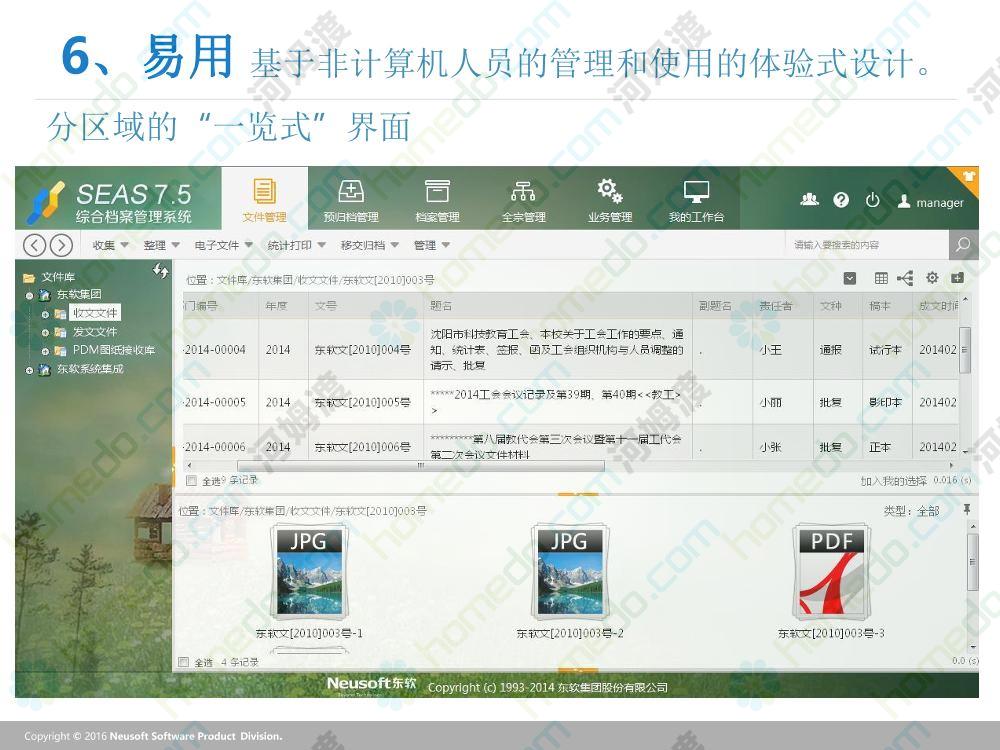Screen dimensions: 1000x750
Task: Open the 类型: 全部 filter
Action: pyautogui.click(x=911, y=511)
